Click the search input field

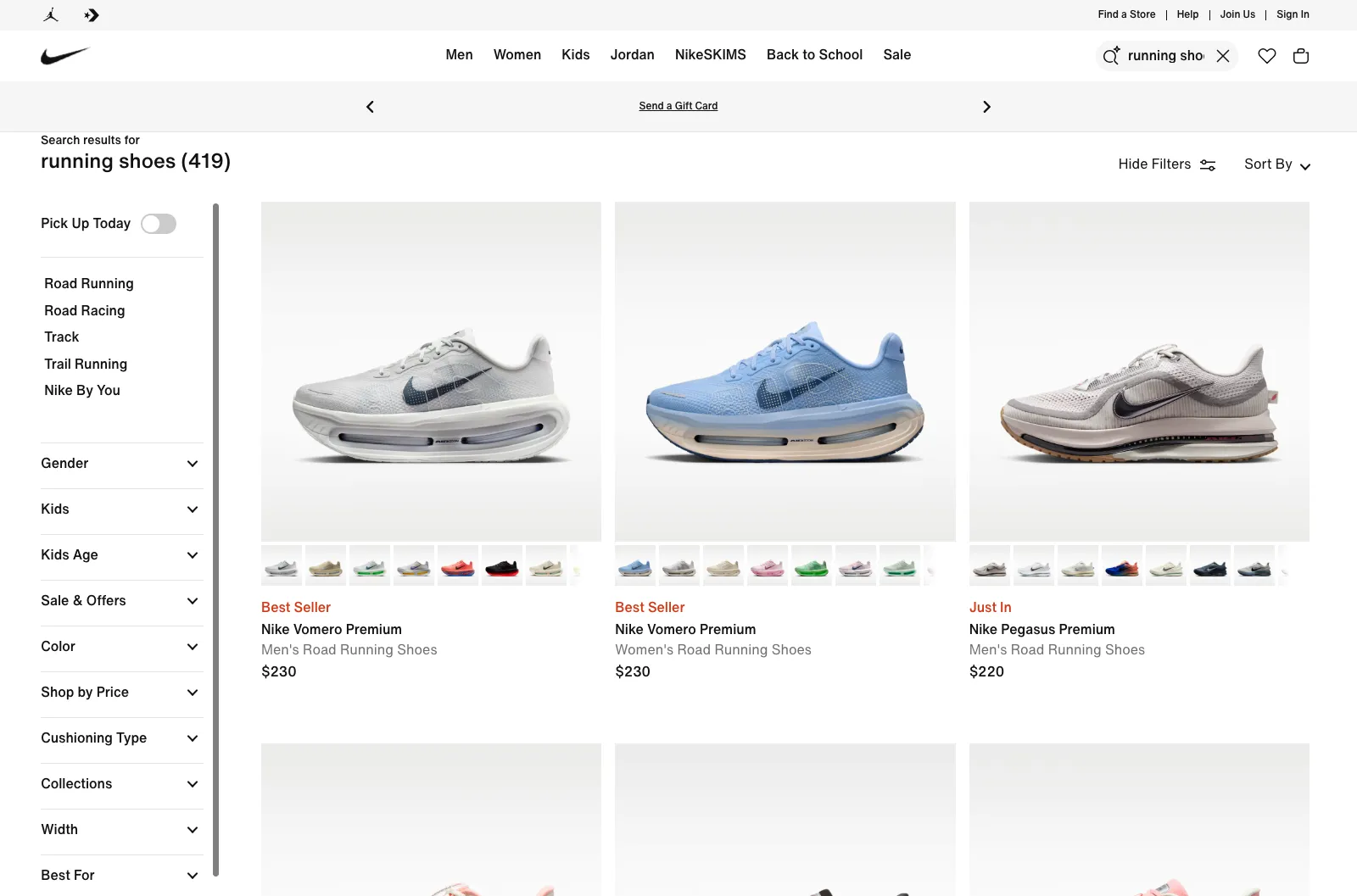[x=1165, y=56]
